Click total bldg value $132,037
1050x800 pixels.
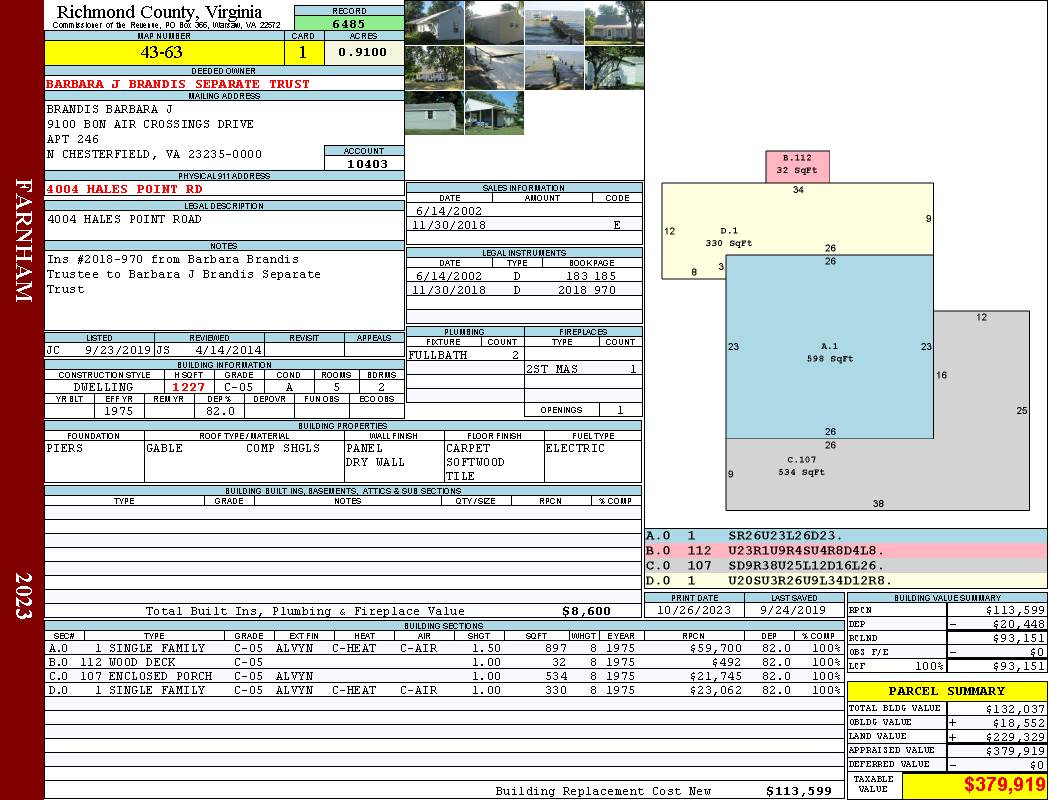(x=1015, y=709)
